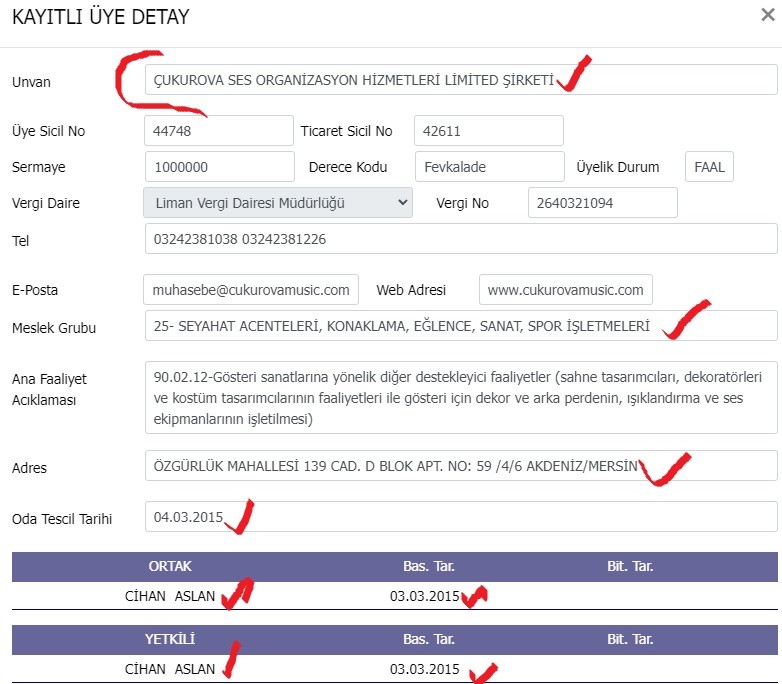Click Bit. Tar. header in YETKİLİ table

(x=630, y=639)
